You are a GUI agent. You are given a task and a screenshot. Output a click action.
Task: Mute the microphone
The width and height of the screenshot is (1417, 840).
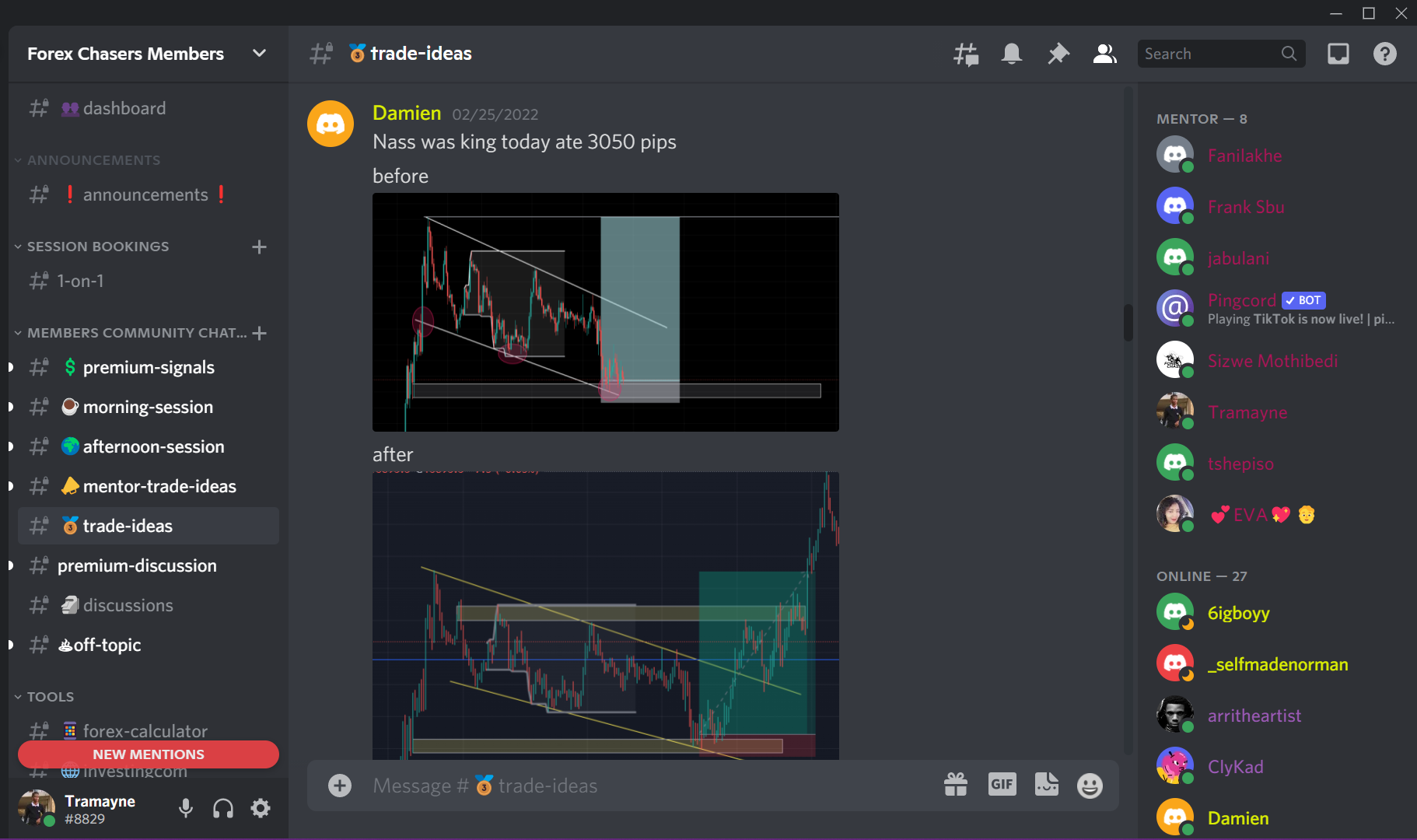[x=186, y=809]
